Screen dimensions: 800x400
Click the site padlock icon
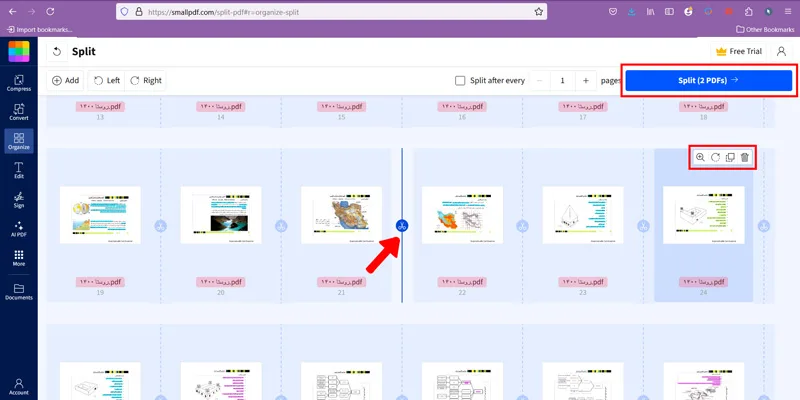tap(138, 12)
